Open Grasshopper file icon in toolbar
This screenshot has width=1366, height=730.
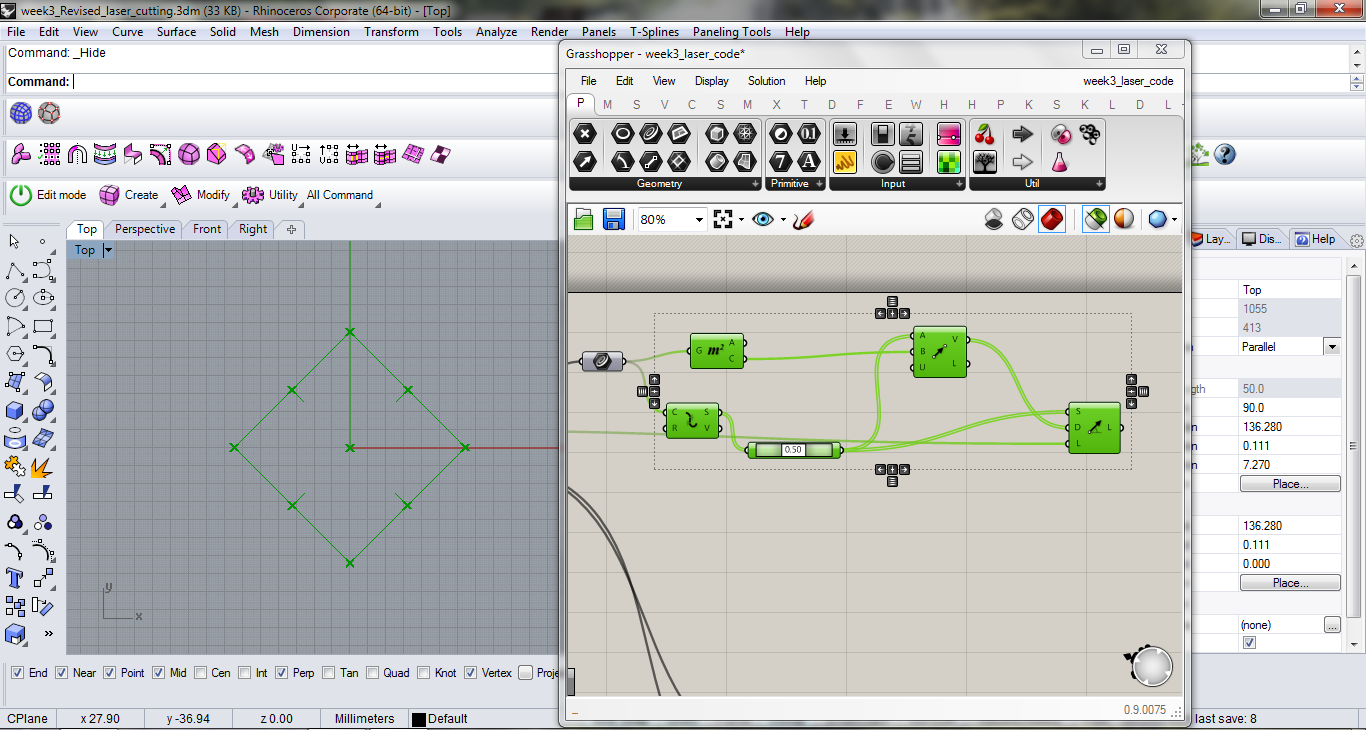point(584,219)
